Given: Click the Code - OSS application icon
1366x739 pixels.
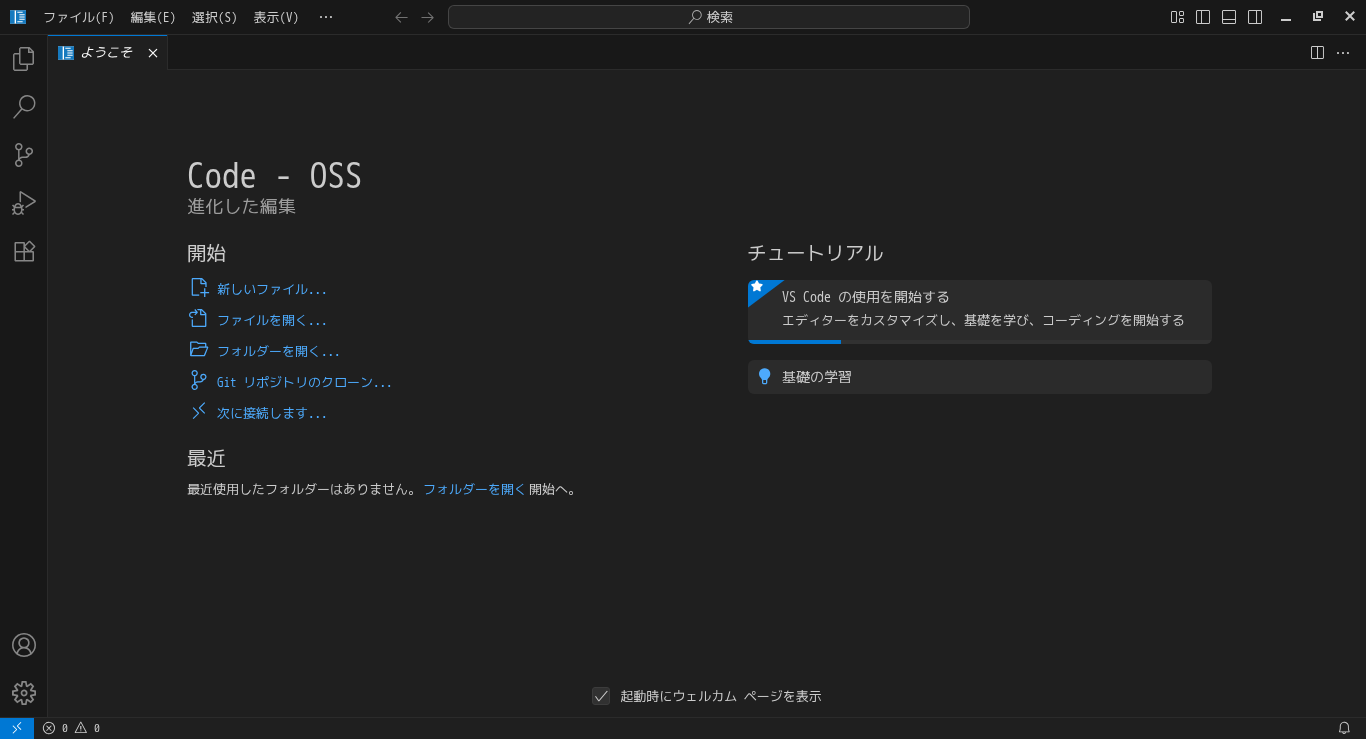Looking at the screenshot, I should point(18,17).
